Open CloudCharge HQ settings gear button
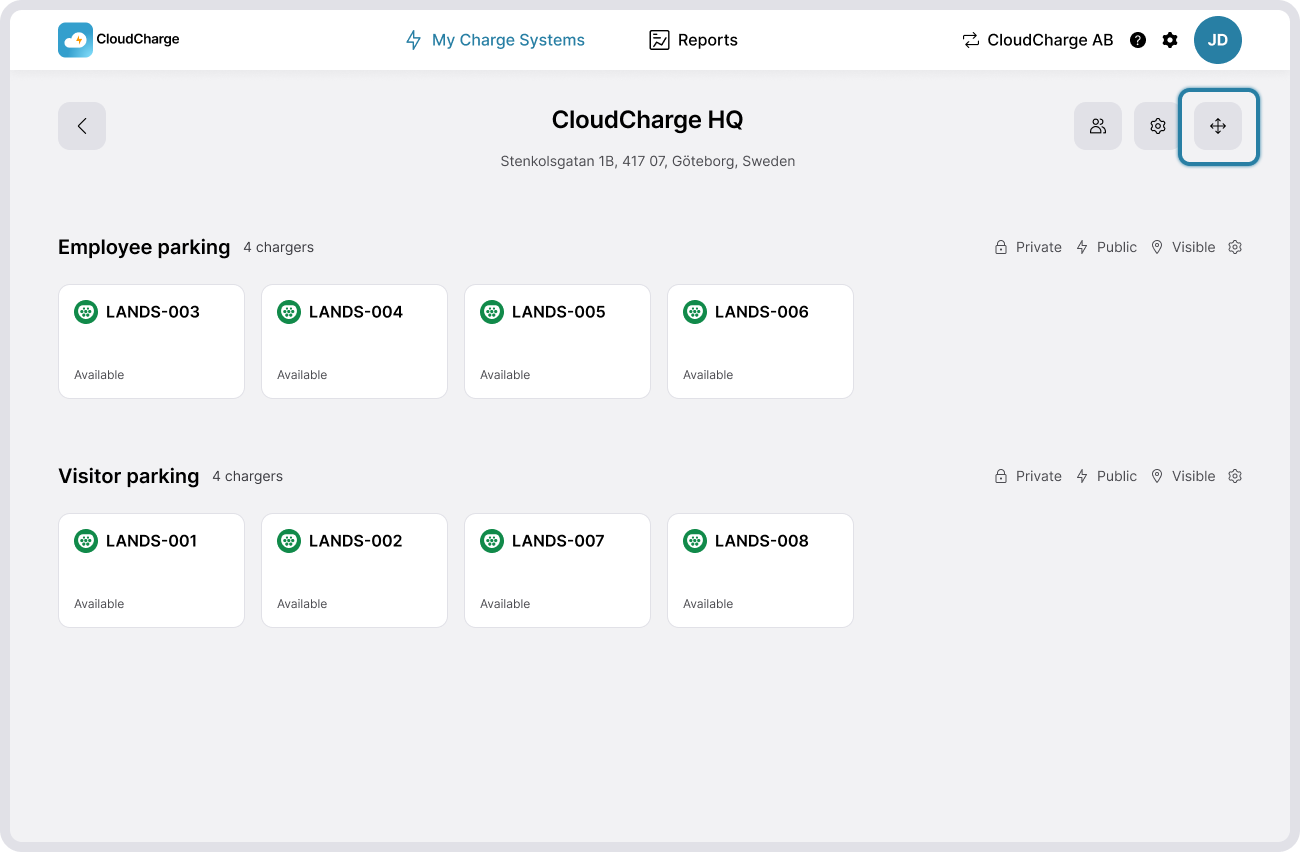The height and width of the screenshot is (852, 1300). tap(1158, 126)
